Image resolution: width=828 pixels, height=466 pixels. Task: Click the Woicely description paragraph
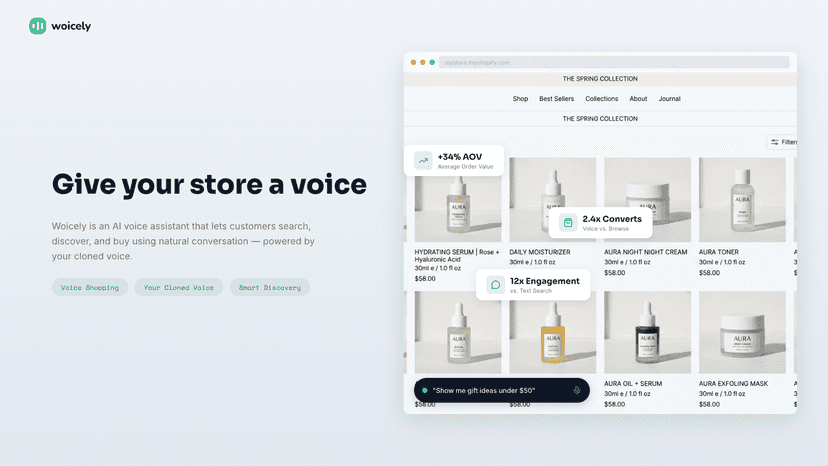(x=183, y=241)
